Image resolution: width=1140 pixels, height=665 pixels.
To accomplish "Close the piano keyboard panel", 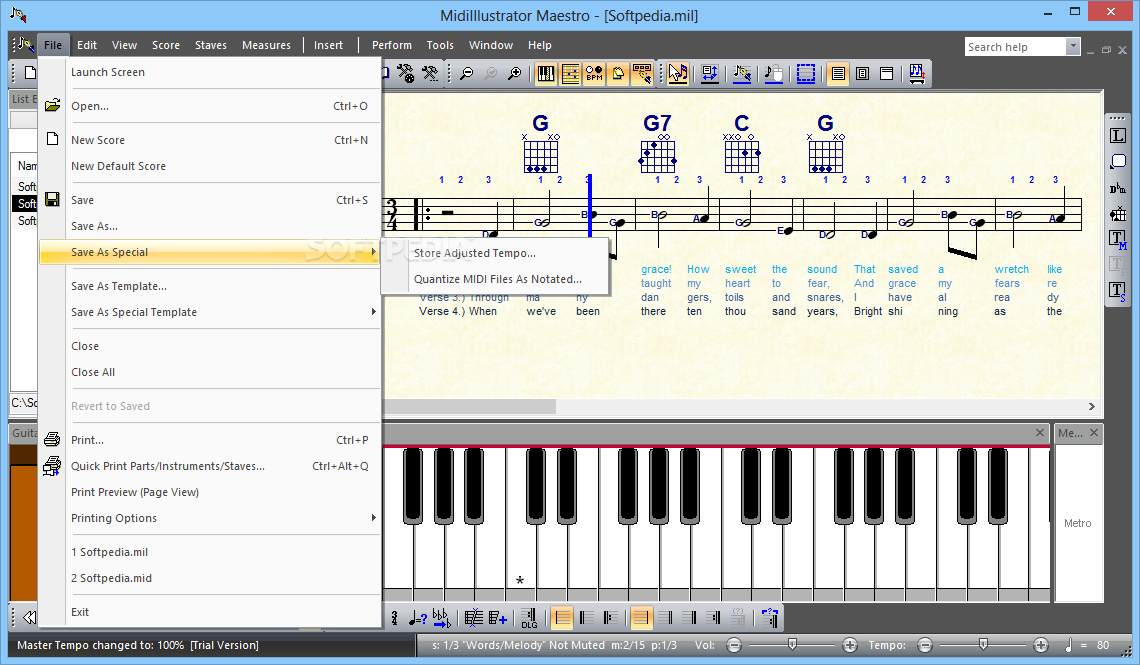I will click(x=1040, y=432).
